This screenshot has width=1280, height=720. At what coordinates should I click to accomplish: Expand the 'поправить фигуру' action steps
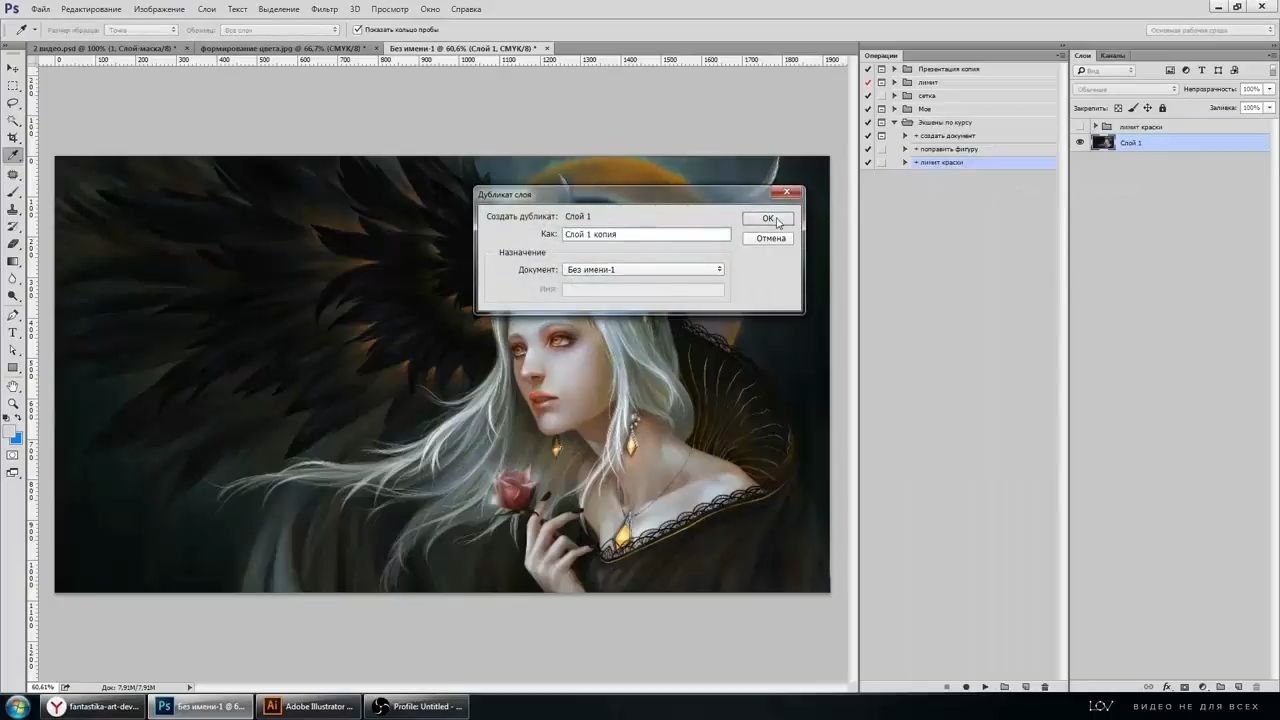[905, 149]
